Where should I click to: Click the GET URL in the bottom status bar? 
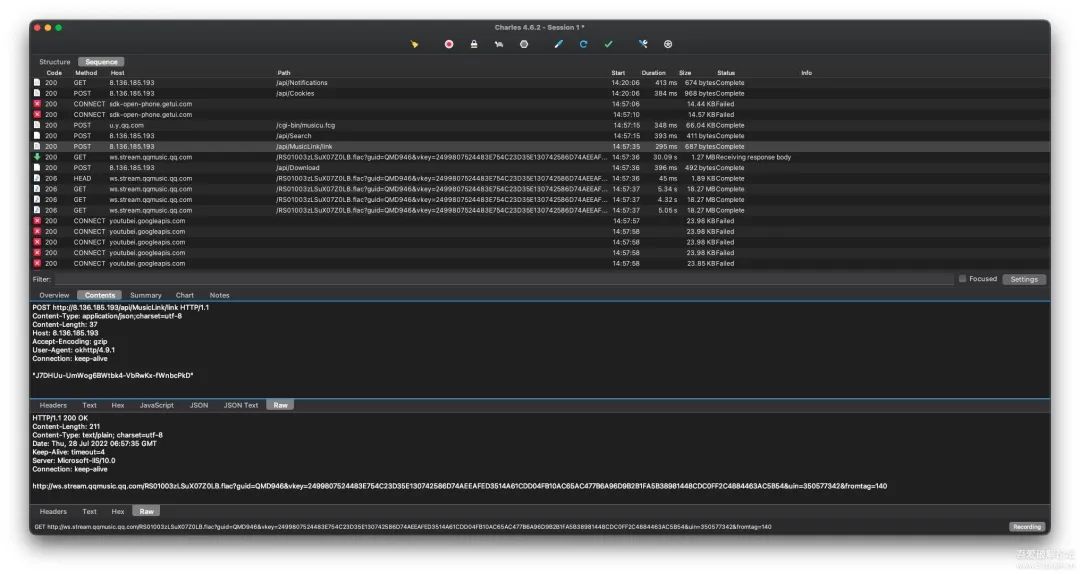coord(403,527)
